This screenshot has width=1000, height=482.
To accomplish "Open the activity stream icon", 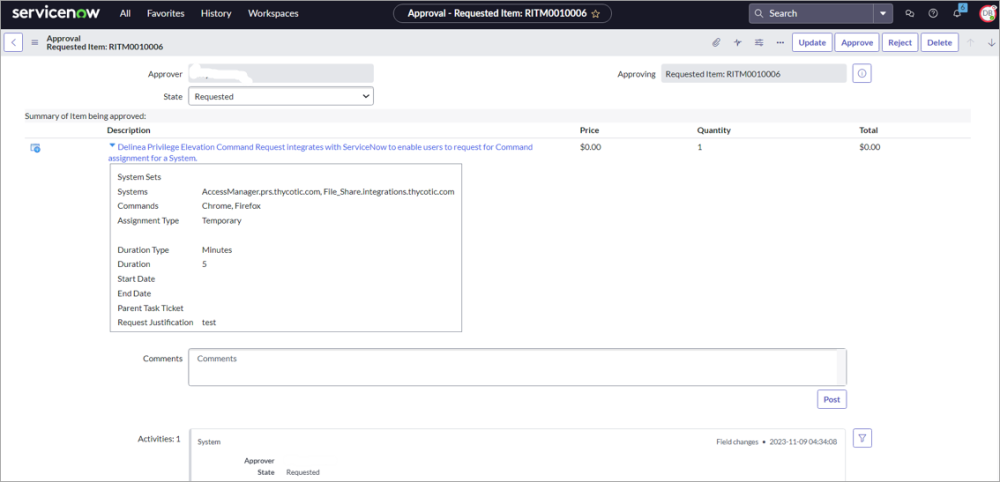I will tap(738, 43).
